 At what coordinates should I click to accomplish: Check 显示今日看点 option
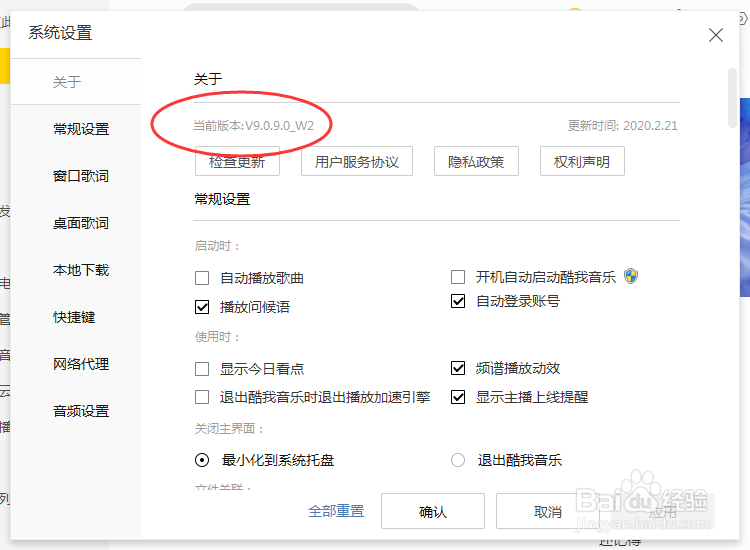coord(202,369)
